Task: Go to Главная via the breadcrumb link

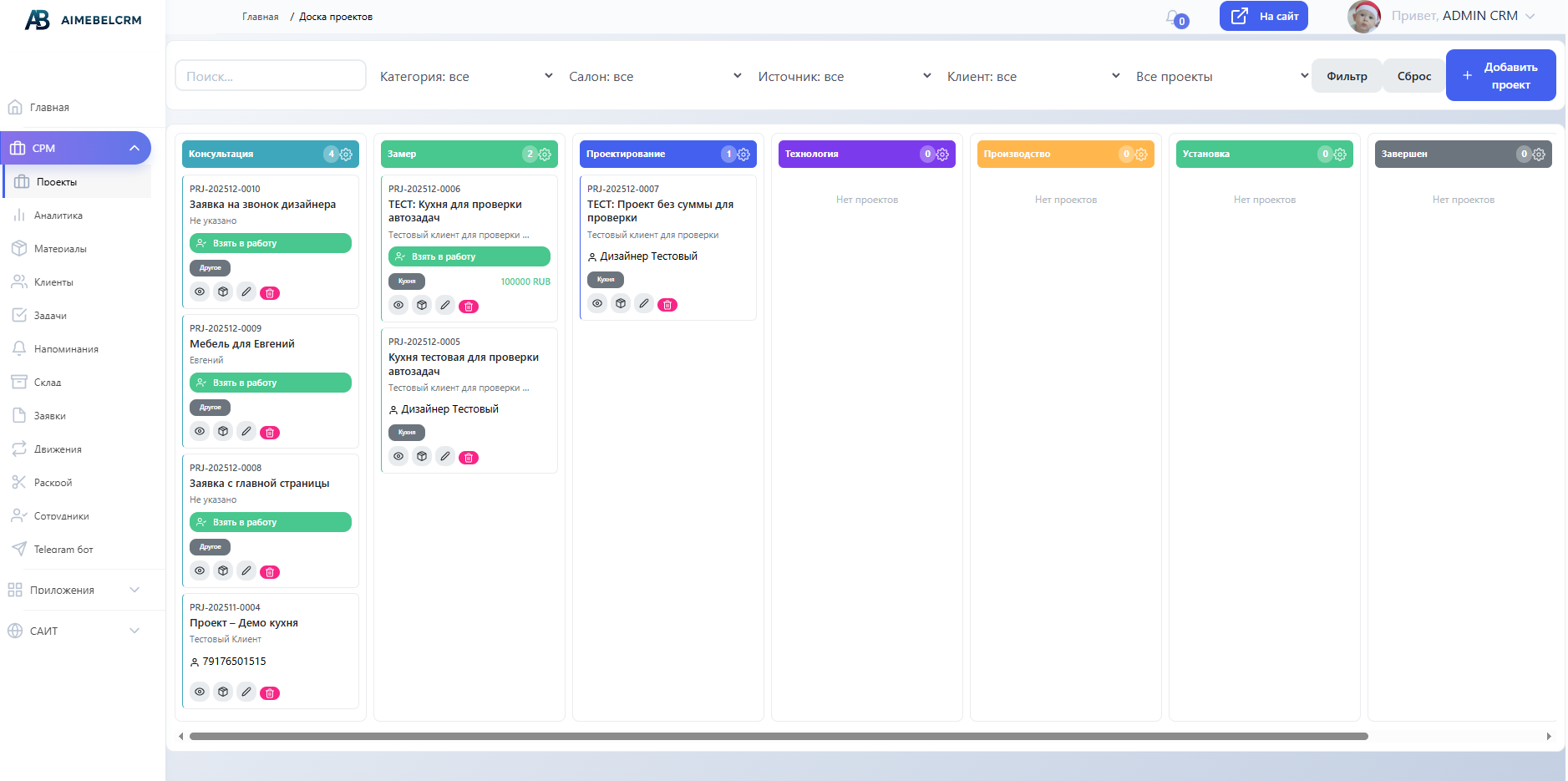Action: (260, 16)
